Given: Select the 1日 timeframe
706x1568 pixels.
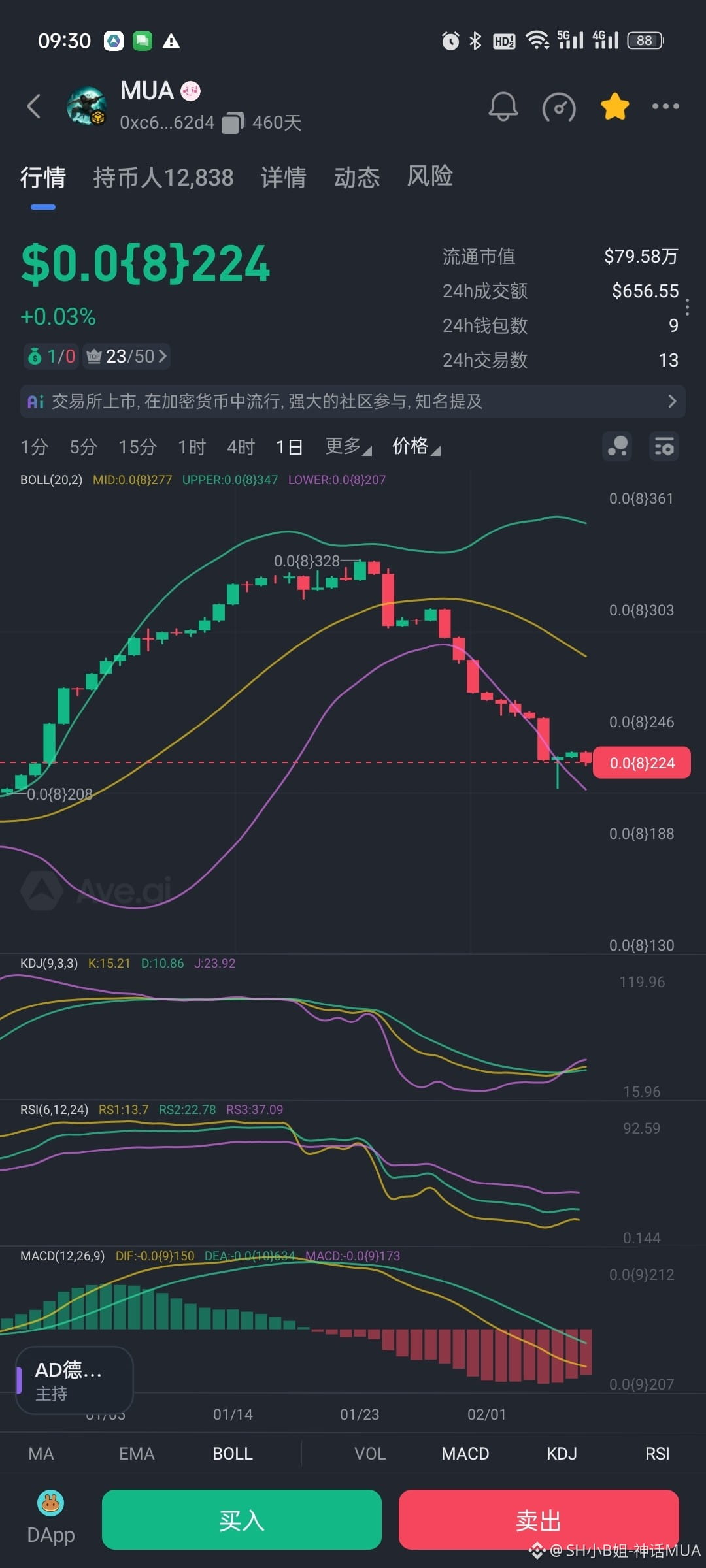Looking at the screenshot, I should (289, 447).
